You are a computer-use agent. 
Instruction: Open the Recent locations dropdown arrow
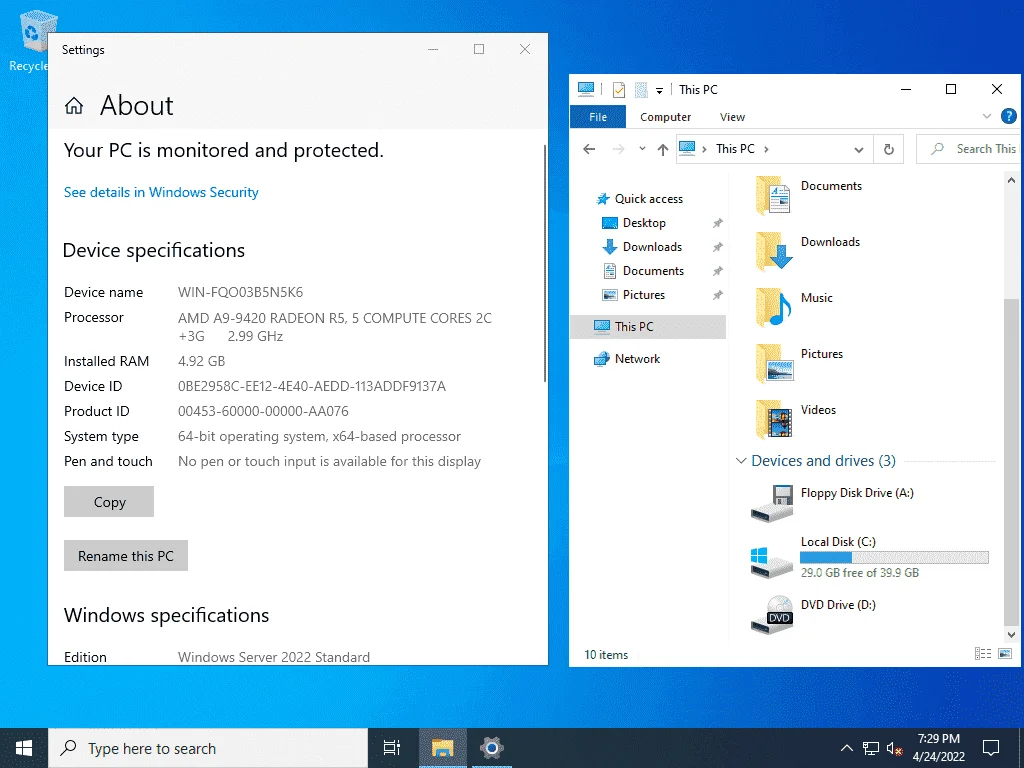[x=642, y=149]
